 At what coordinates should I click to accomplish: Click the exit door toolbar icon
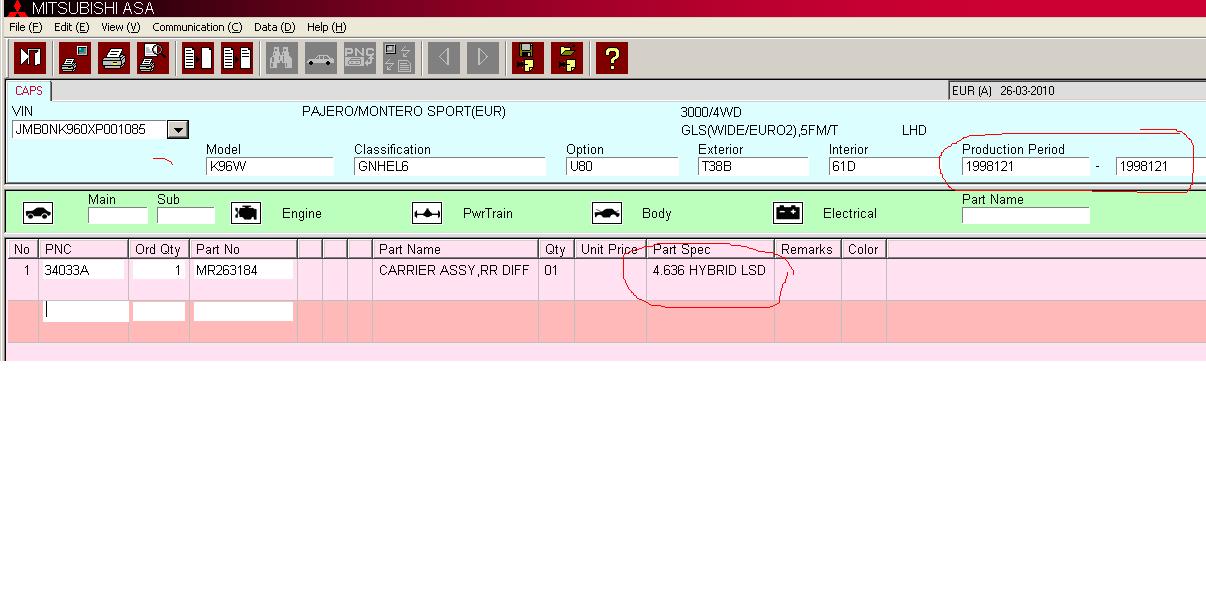[30, 58]
